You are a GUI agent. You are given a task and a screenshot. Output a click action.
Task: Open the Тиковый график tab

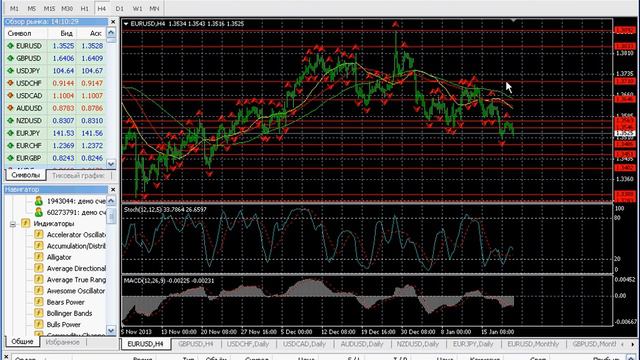(78, 176)
